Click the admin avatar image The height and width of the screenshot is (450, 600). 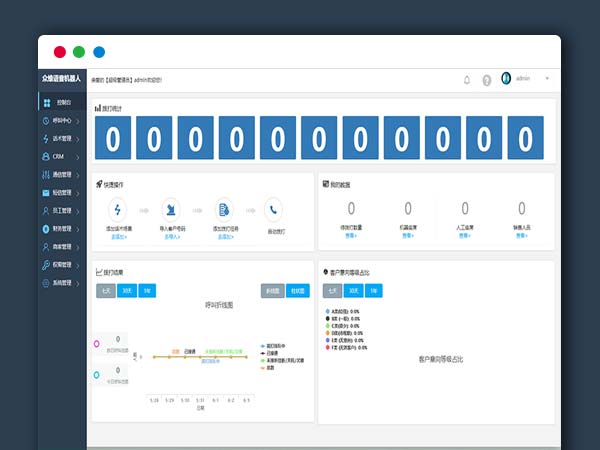(x=506, y=79)
